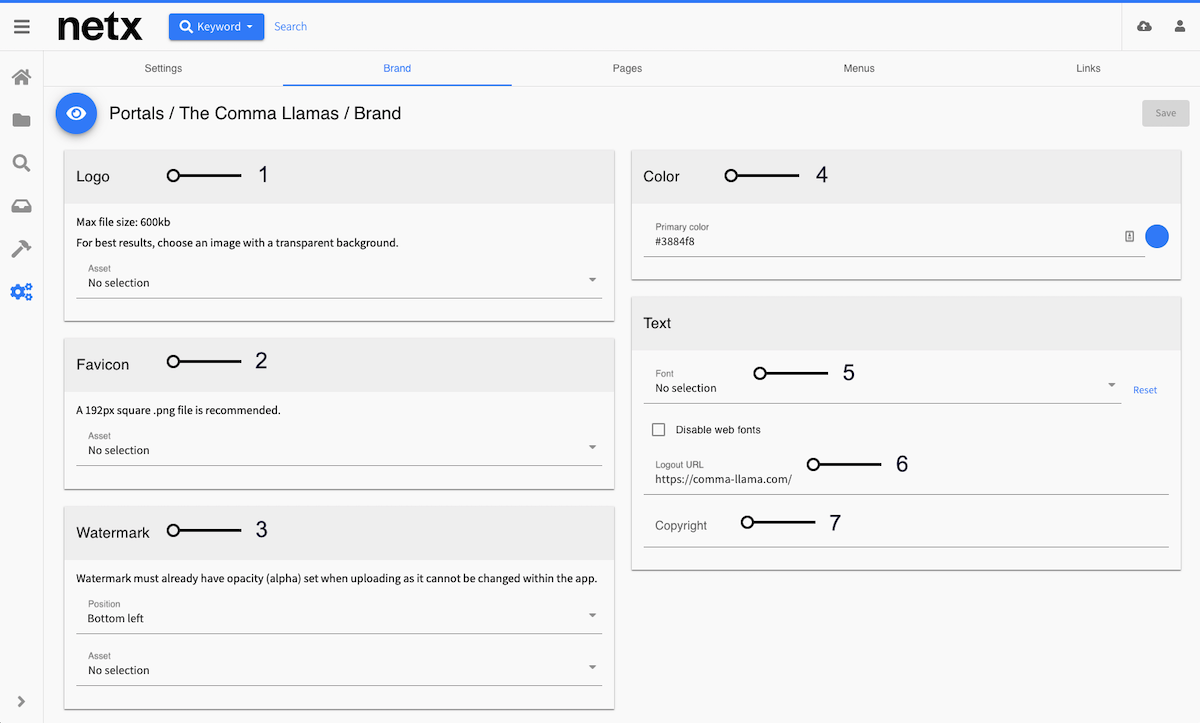Click the Save button
The width and height of the screenshot is (1200, 723).
(1166, 113)
